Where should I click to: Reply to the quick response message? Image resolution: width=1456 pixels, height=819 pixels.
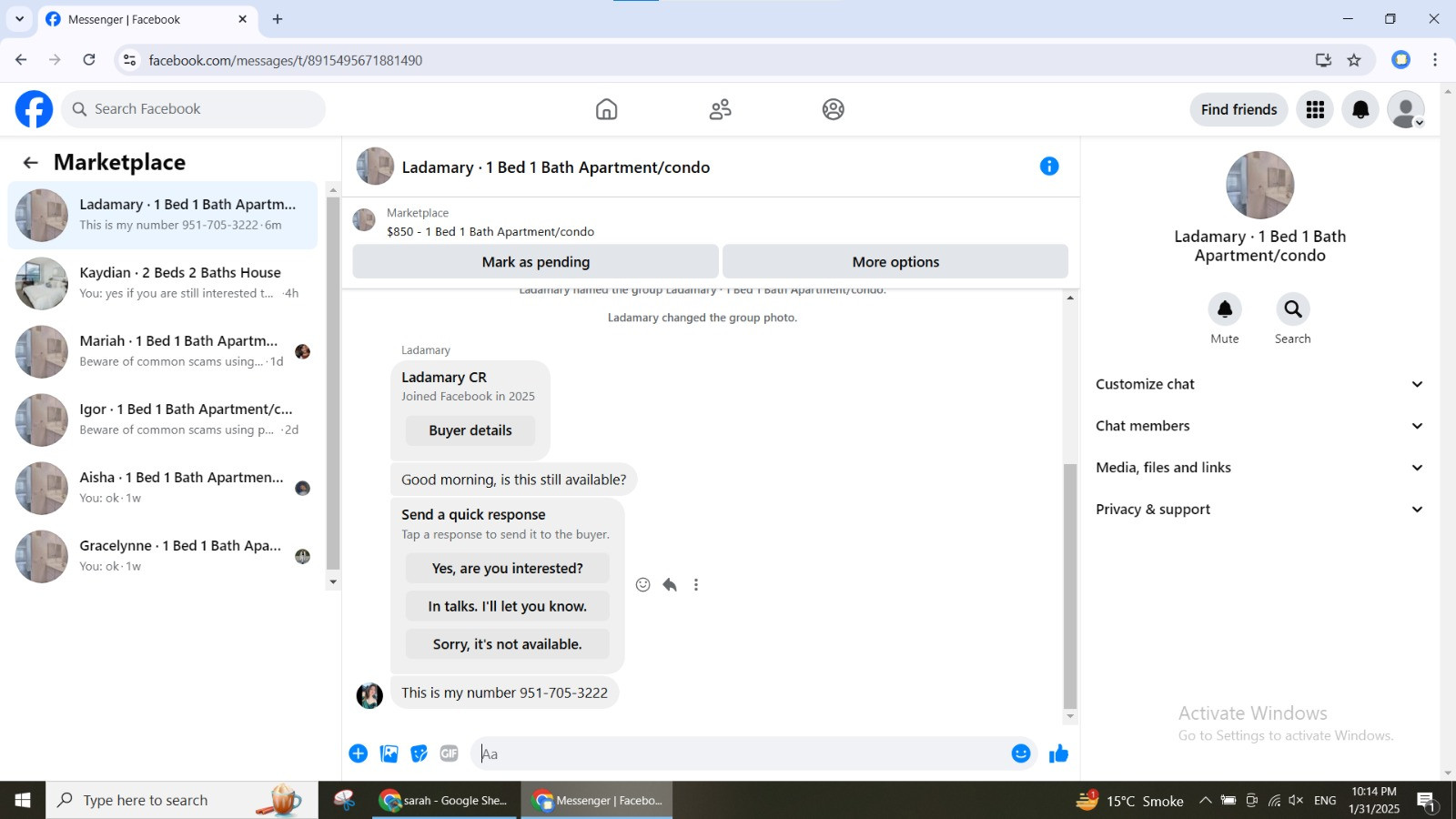pos(670,585)
